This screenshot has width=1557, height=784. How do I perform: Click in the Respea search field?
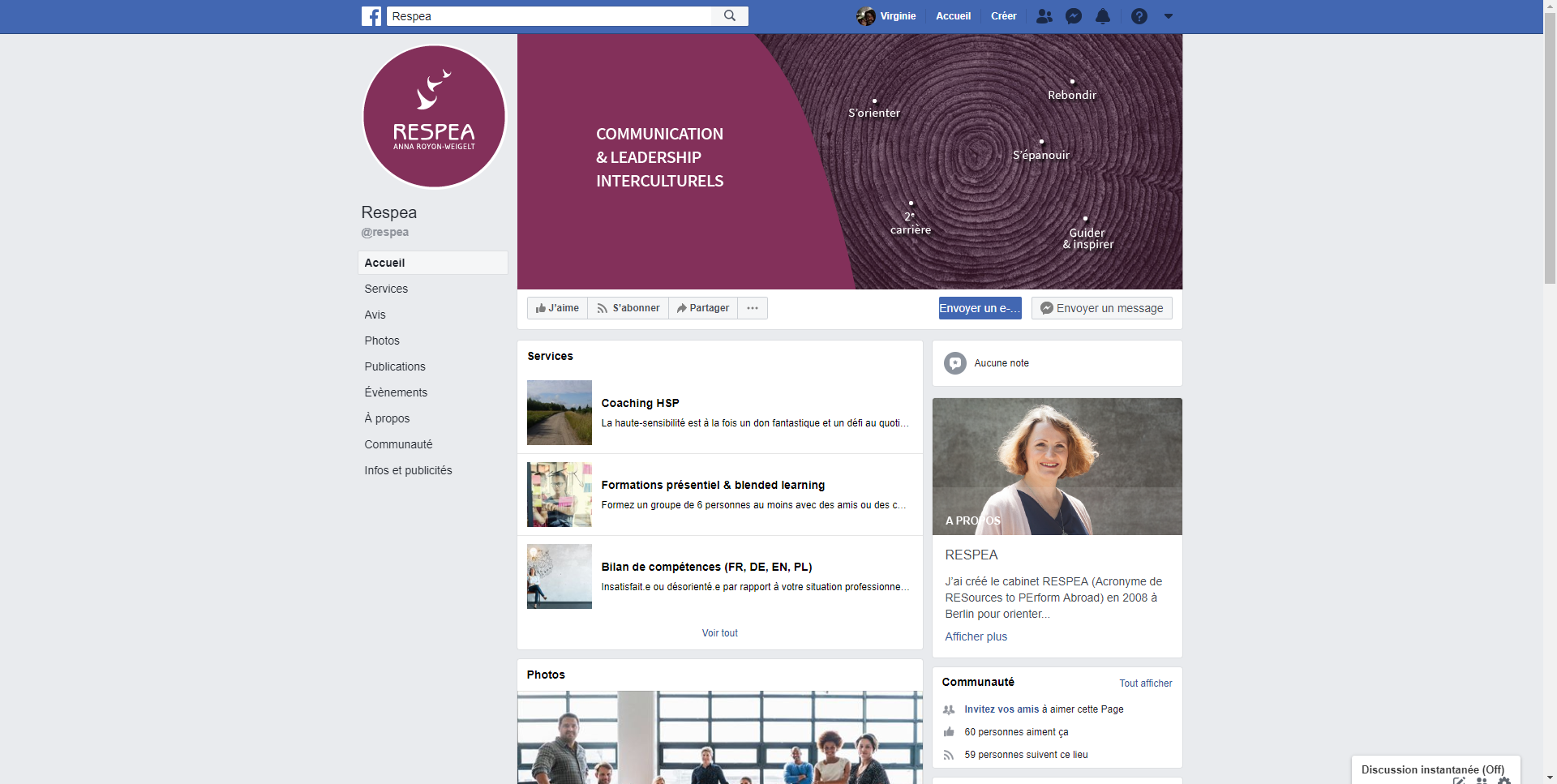tap(549, 16)
